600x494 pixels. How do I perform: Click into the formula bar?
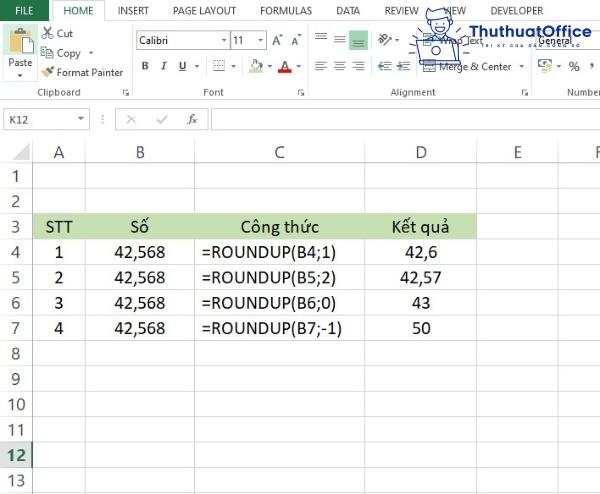(x=406, y=119)
